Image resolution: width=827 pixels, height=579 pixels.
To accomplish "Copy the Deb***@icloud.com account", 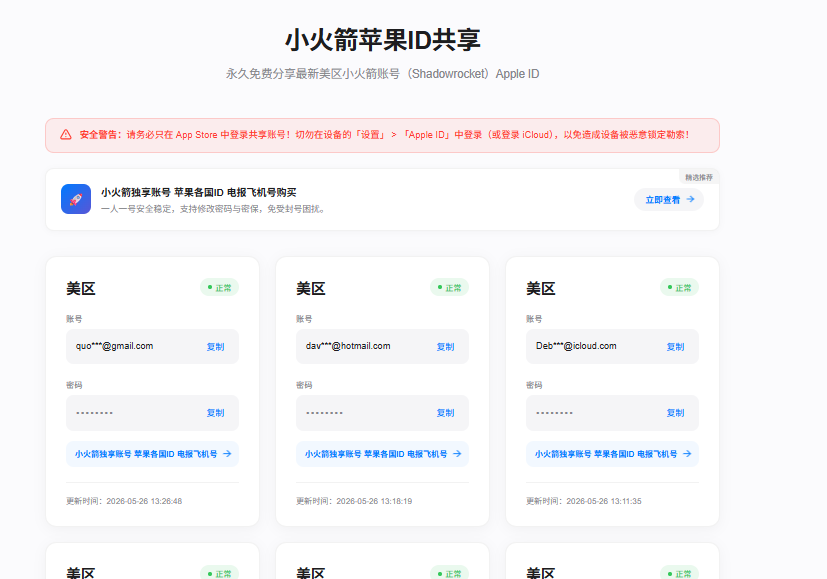I will point(675,347).
